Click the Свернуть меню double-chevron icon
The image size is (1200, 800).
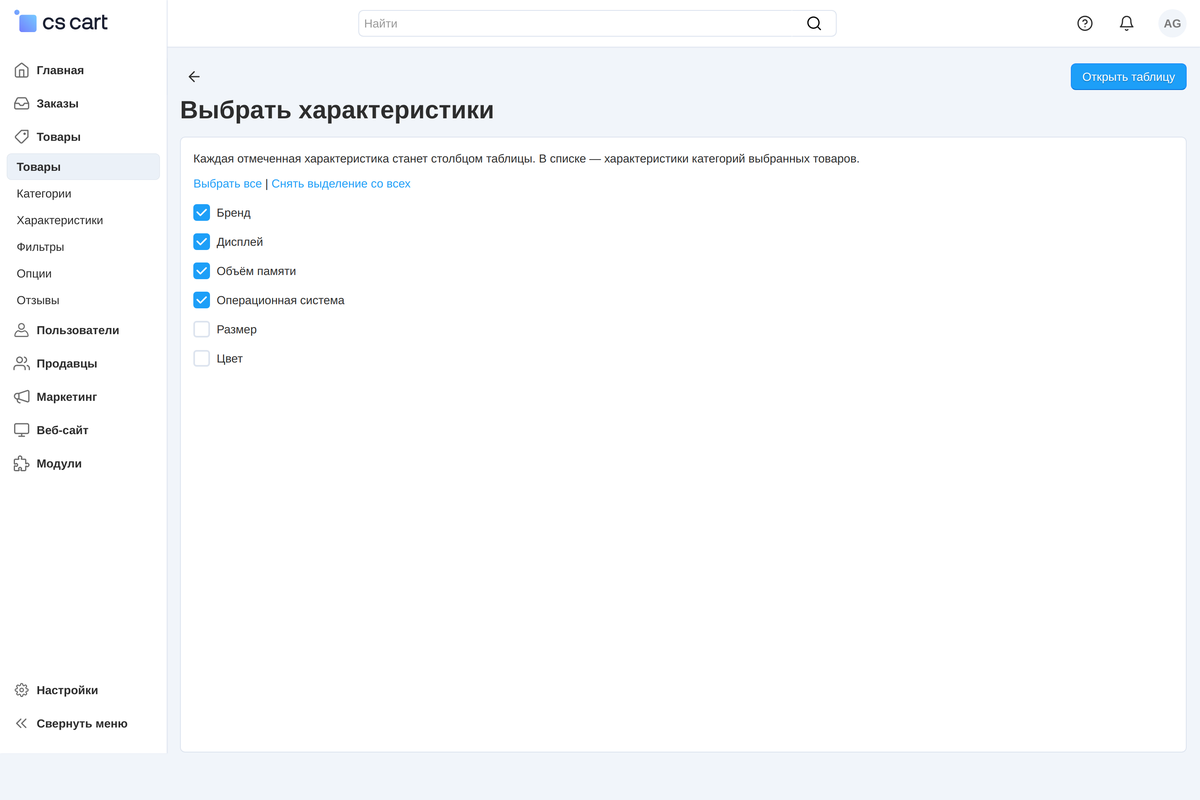22,723
